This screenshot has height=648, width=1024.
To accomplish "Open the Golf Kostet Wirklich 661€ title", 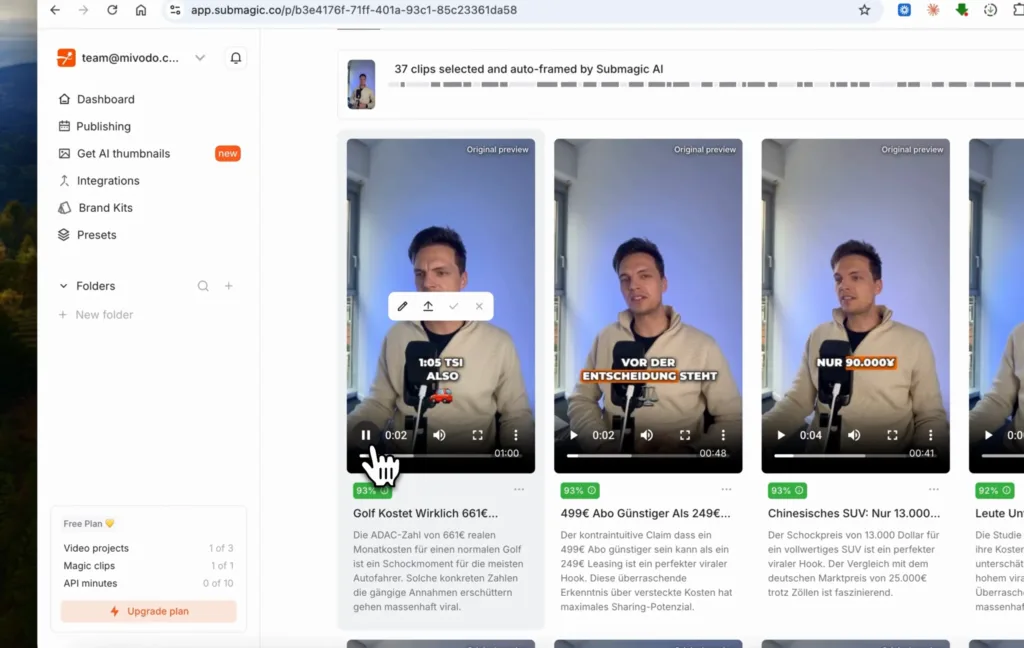I will point(425,513).
